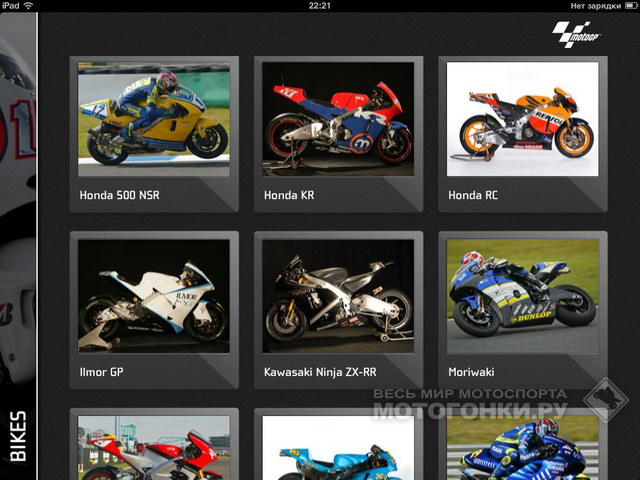The image size is (640, 480).
Task: Select the 'Ilmor GP' label
Action: click(x=101, y=372)
